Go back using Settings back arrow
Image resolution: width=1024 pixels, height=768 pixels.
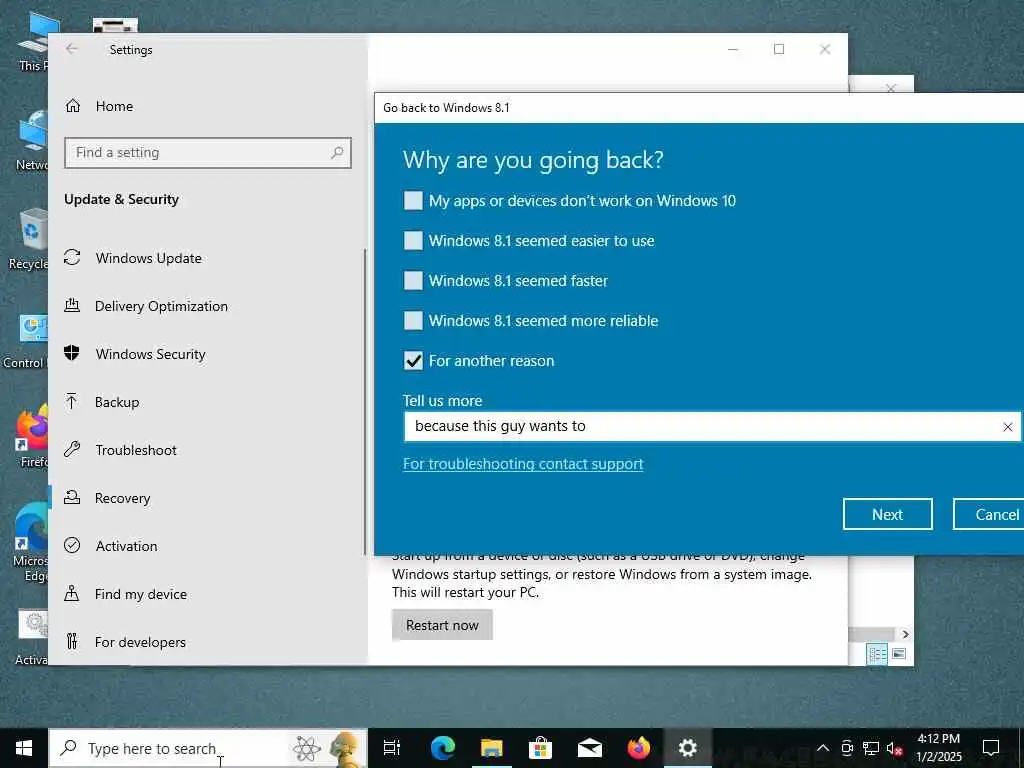tap(72, 49)
